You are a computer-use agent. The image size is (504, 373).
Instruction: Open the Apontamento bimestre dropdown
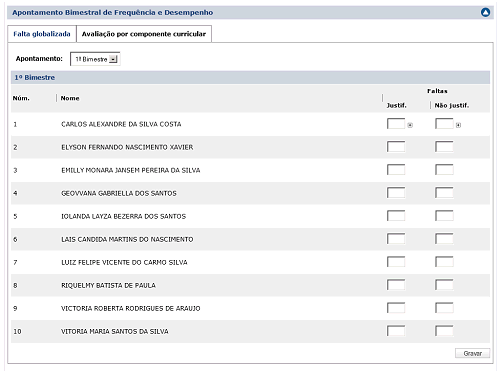point(95,59)
